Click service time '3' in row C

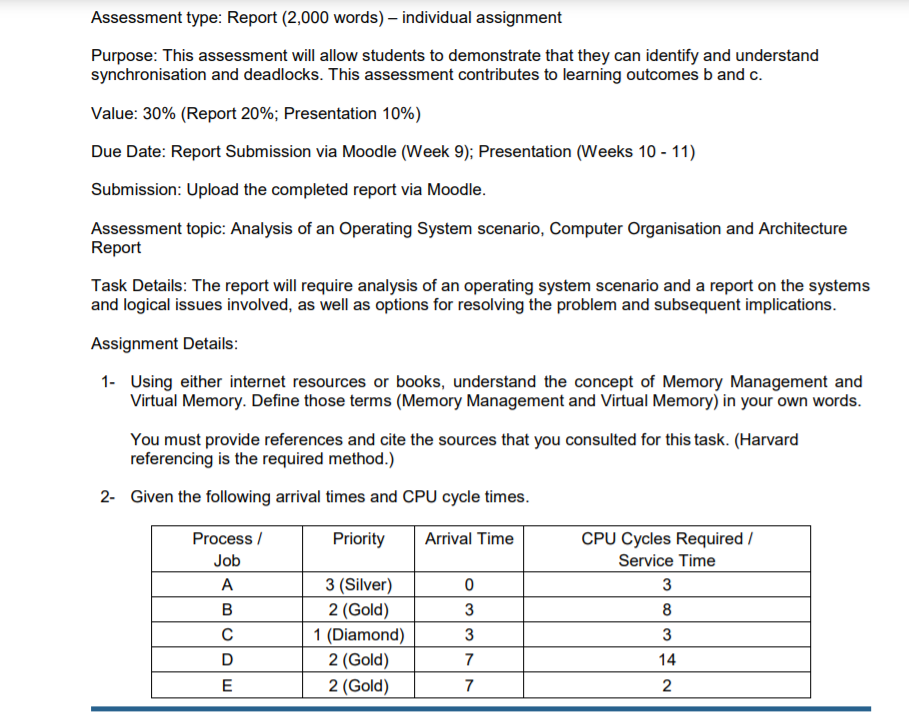667,635
